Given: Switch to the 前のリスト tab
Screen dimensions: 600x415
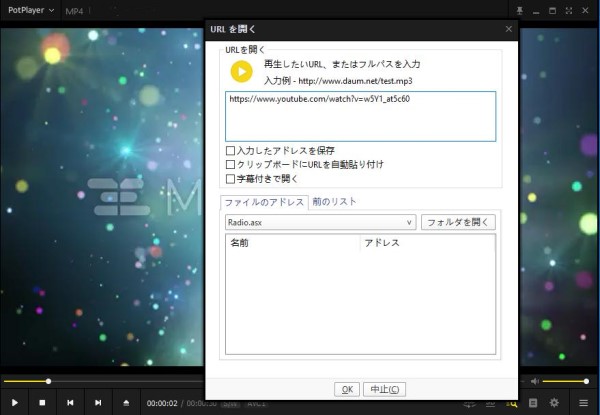Looking at the screenshot, I should pyautogui.click(x=334, y=202).
